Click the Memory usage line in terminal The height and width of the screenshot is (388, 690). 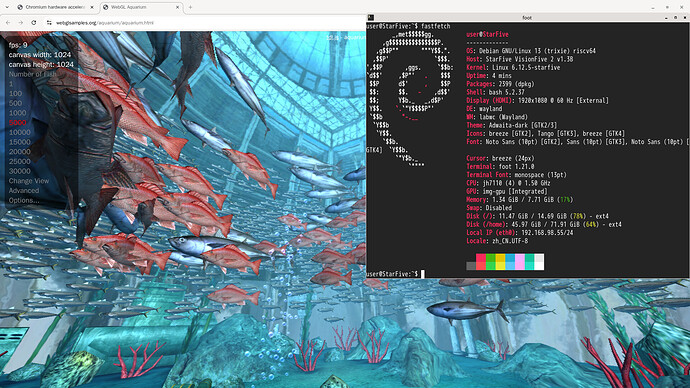tap(520, 200)
